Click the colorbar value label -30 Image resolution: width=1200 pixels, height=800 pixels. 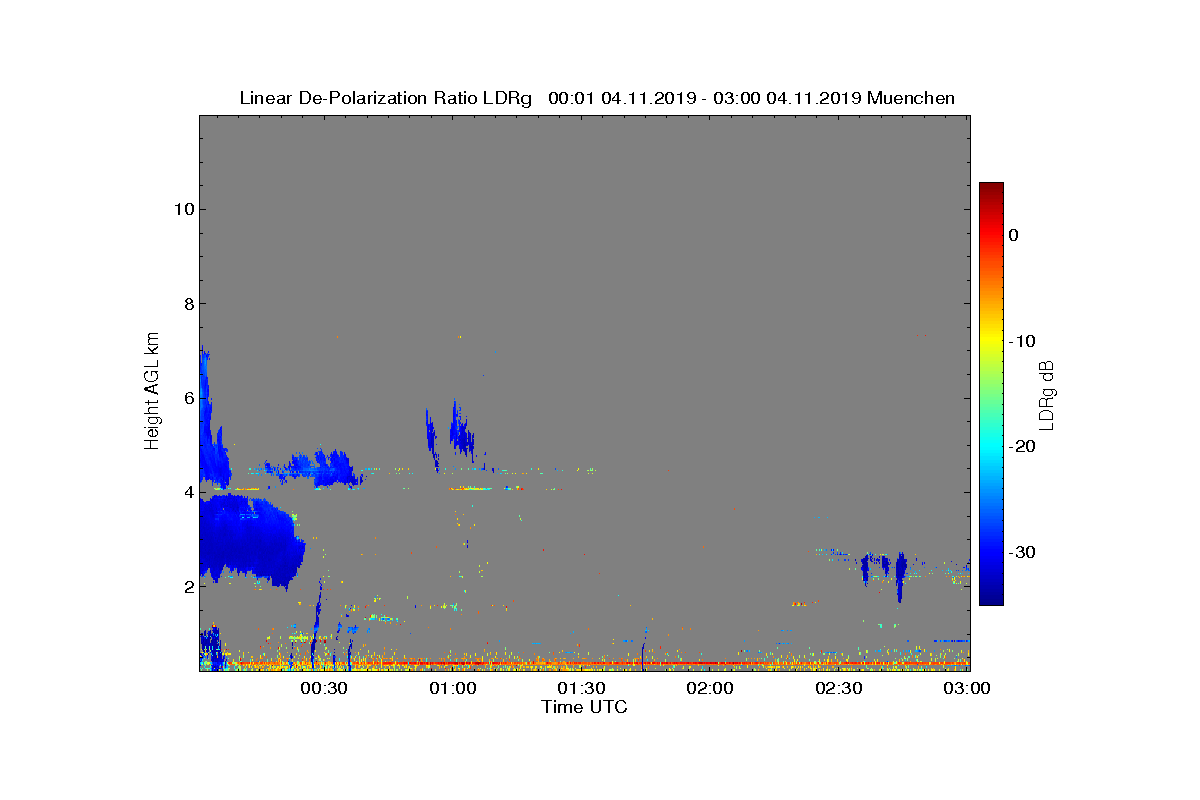1021,552
